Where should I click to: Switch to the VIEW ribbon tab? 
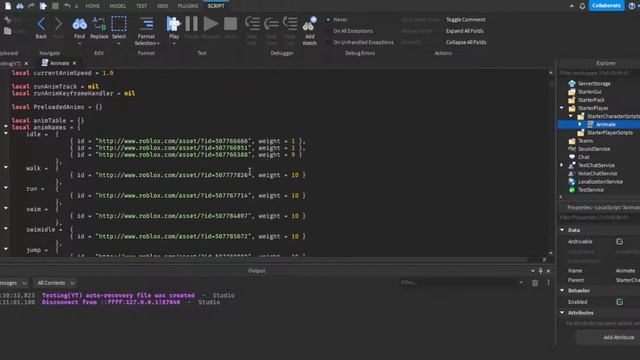coord(162,6)
